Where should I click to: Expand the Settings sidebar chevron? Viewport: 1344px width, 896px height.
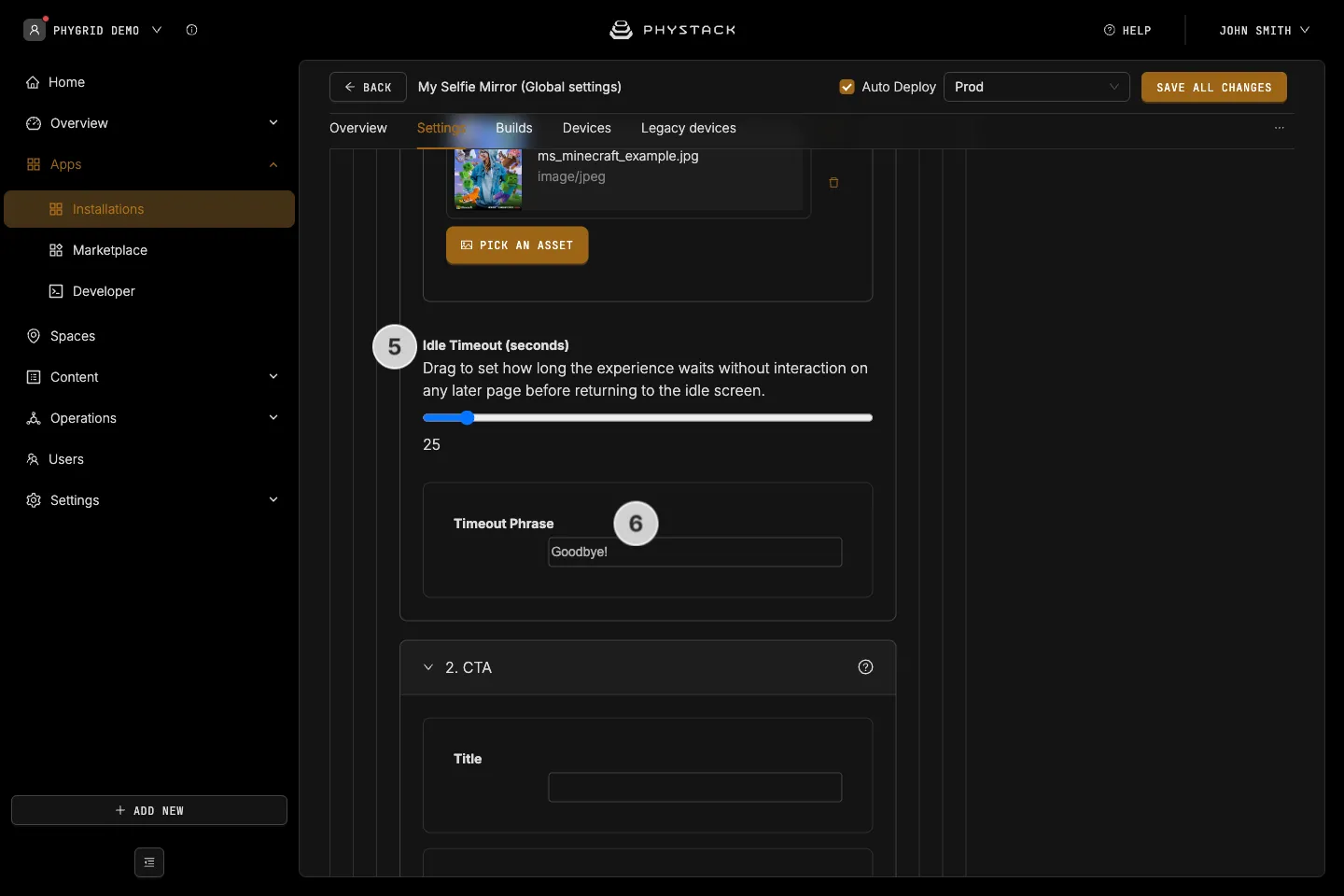click(x=273, y=500)
